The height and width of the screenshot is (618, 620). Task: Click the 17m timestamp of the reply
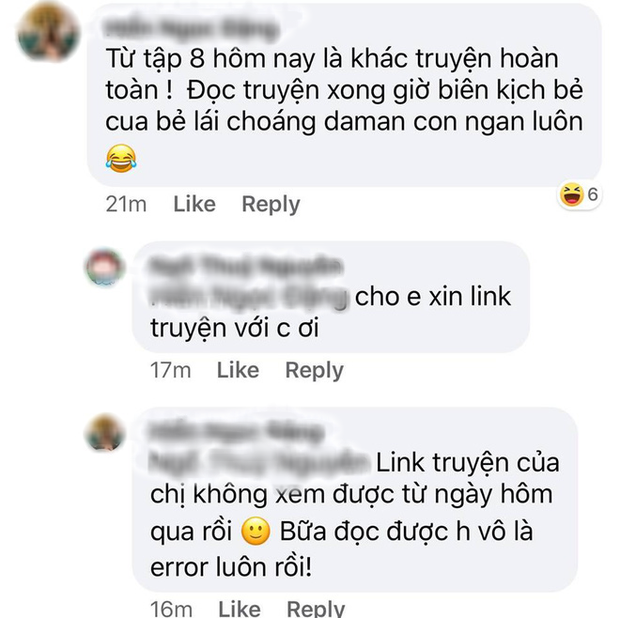(x=170, y=371)
